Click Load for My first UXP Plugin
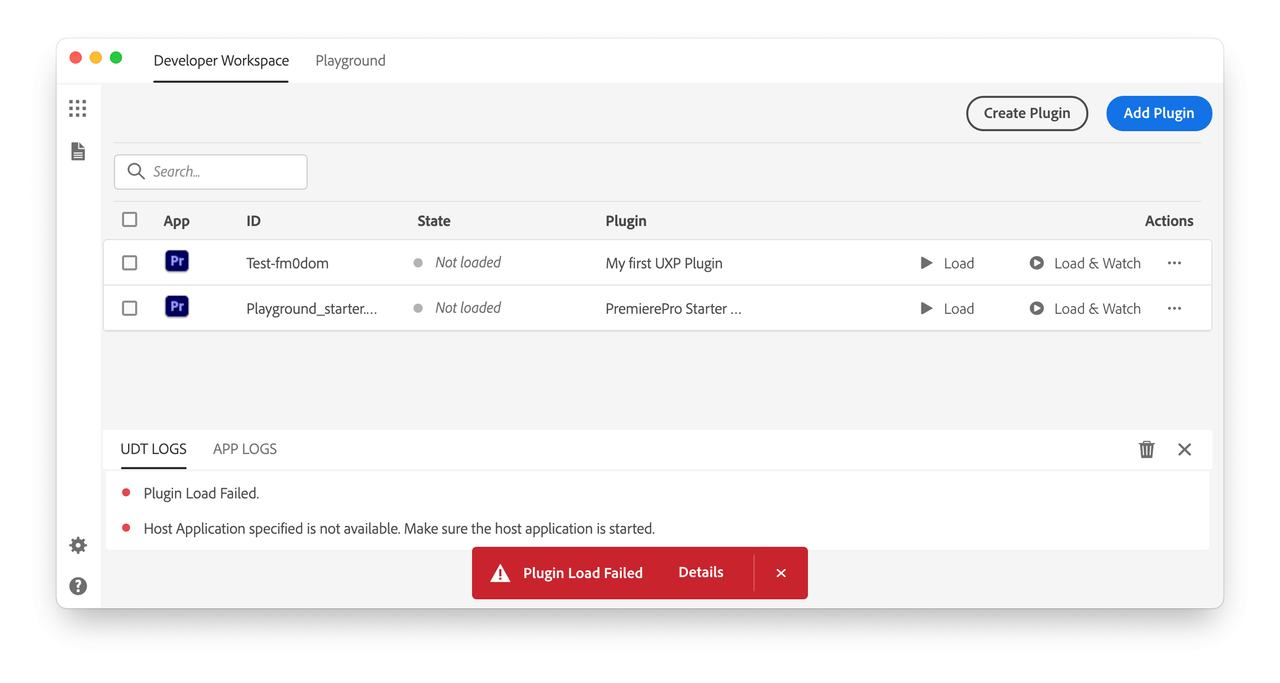 pyautogui.click(x=947, y=263)
